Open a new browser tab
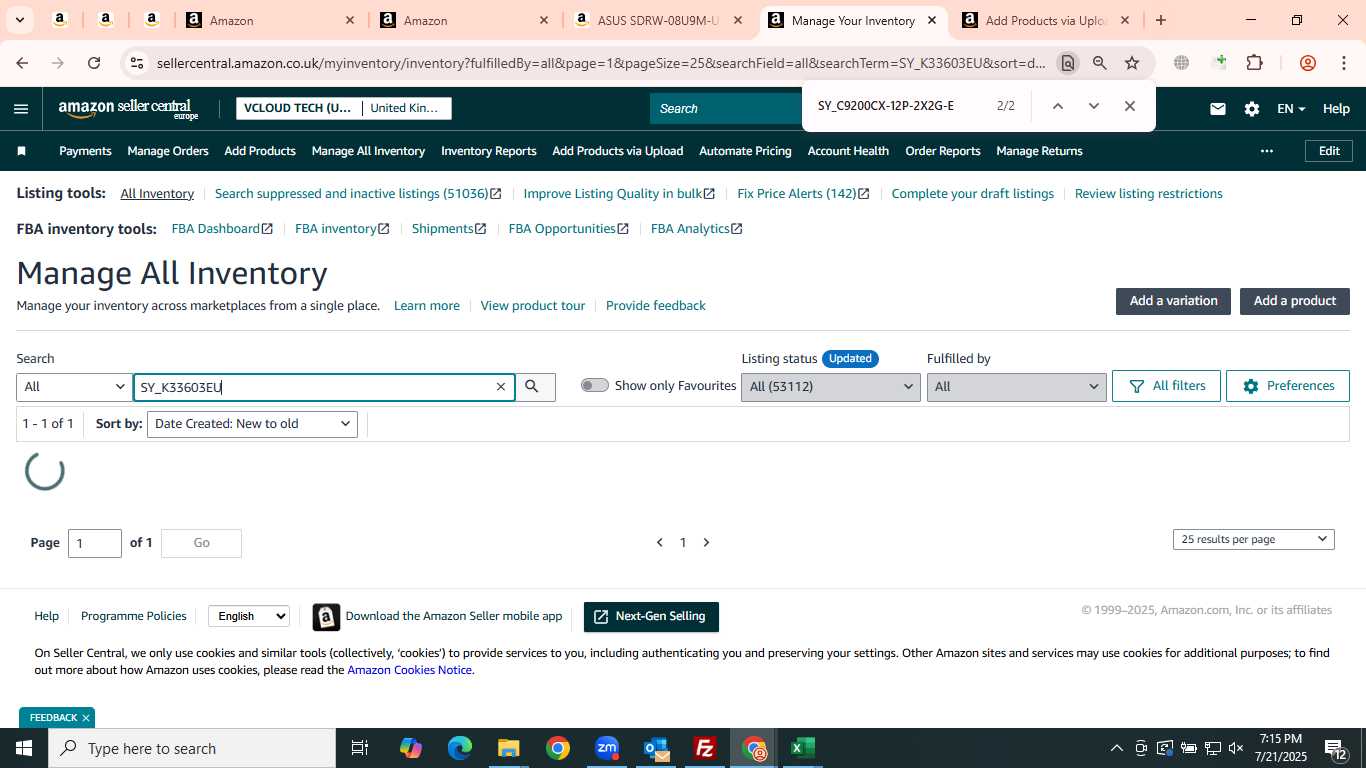The image size is (1366, 768). (1160, 20)
